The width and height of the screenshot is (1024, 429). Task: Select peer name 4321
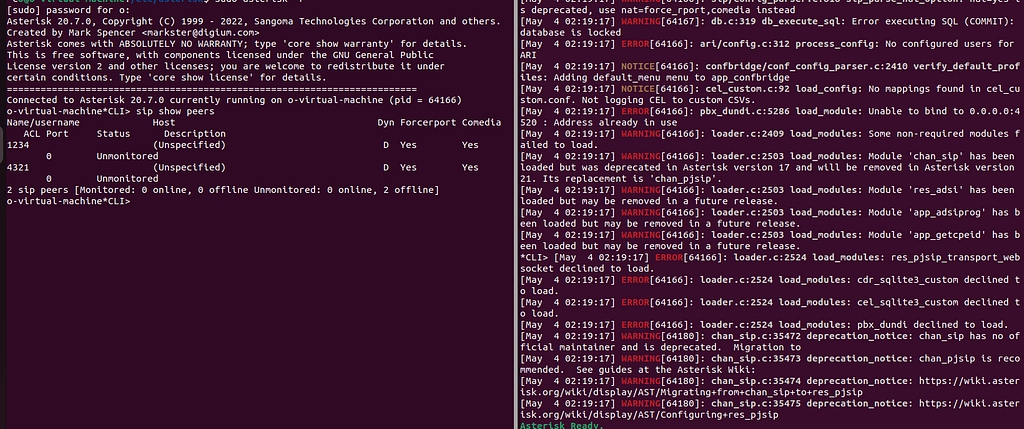[18, 167]
